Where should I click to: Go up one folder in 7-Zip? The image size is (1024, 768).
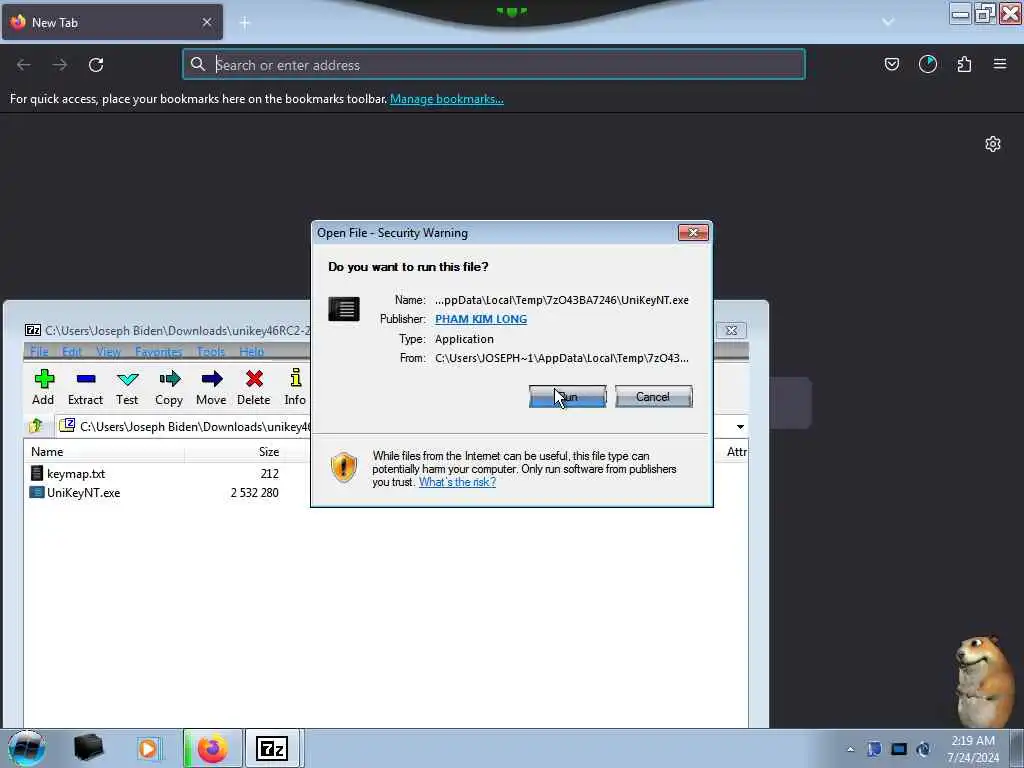(36, 426)
